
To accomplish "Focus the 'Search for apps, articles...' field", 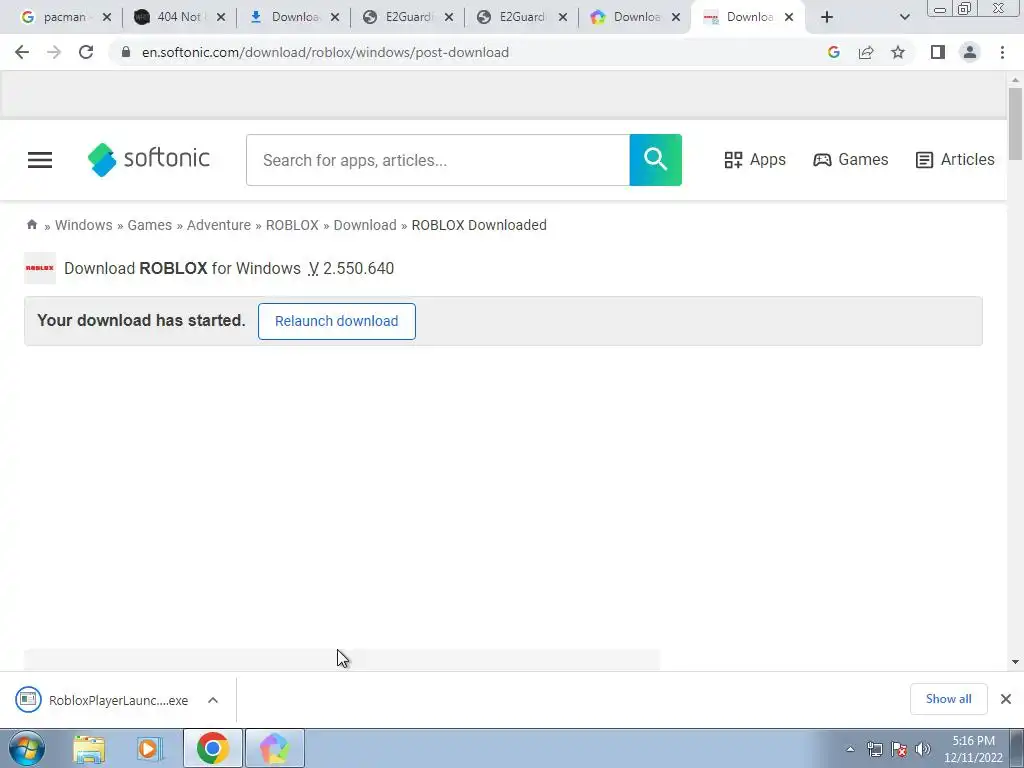I will point(438,160).
